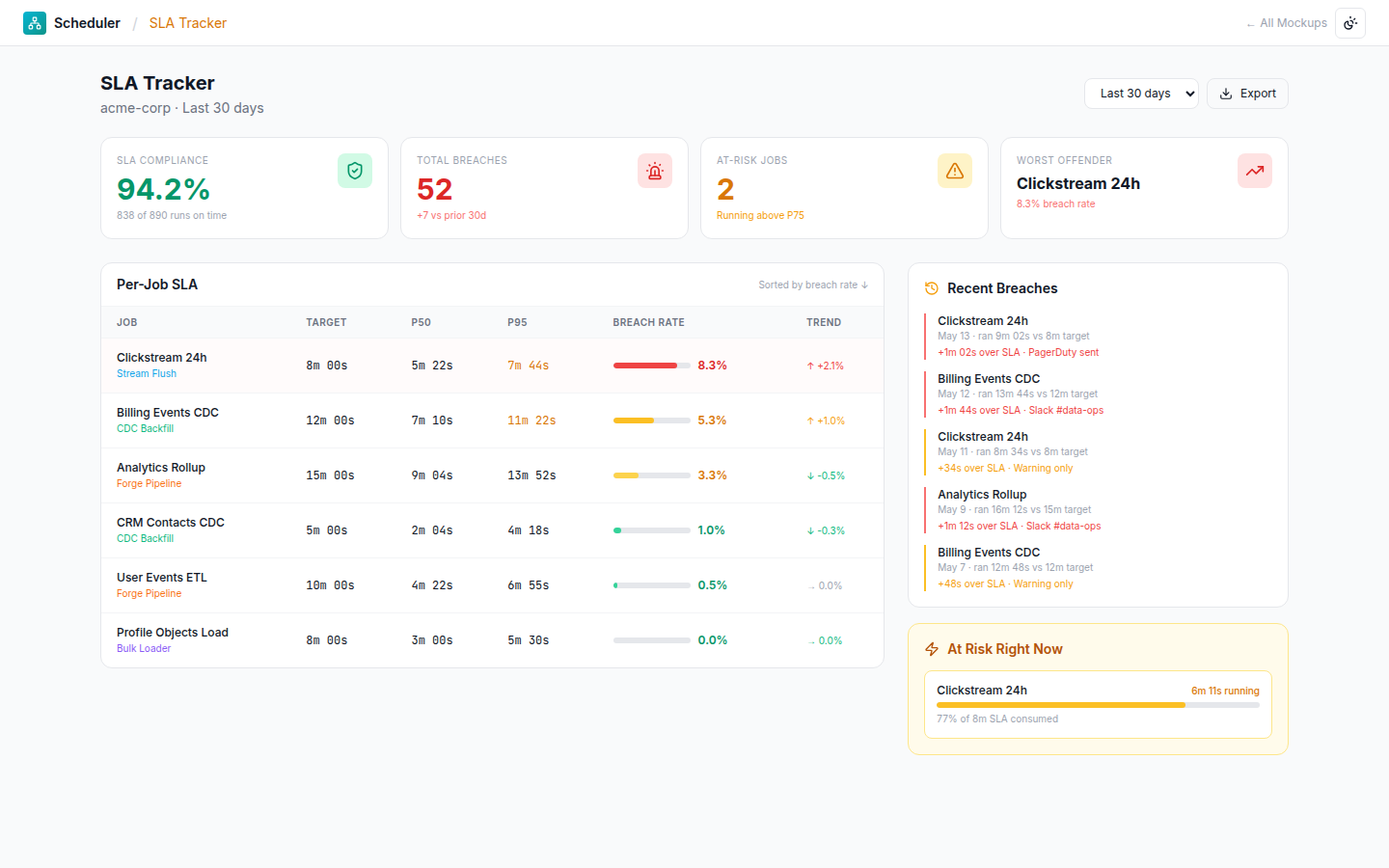Click the 8.3% breach rate bar
The image size is (1389, 868).
651,366
